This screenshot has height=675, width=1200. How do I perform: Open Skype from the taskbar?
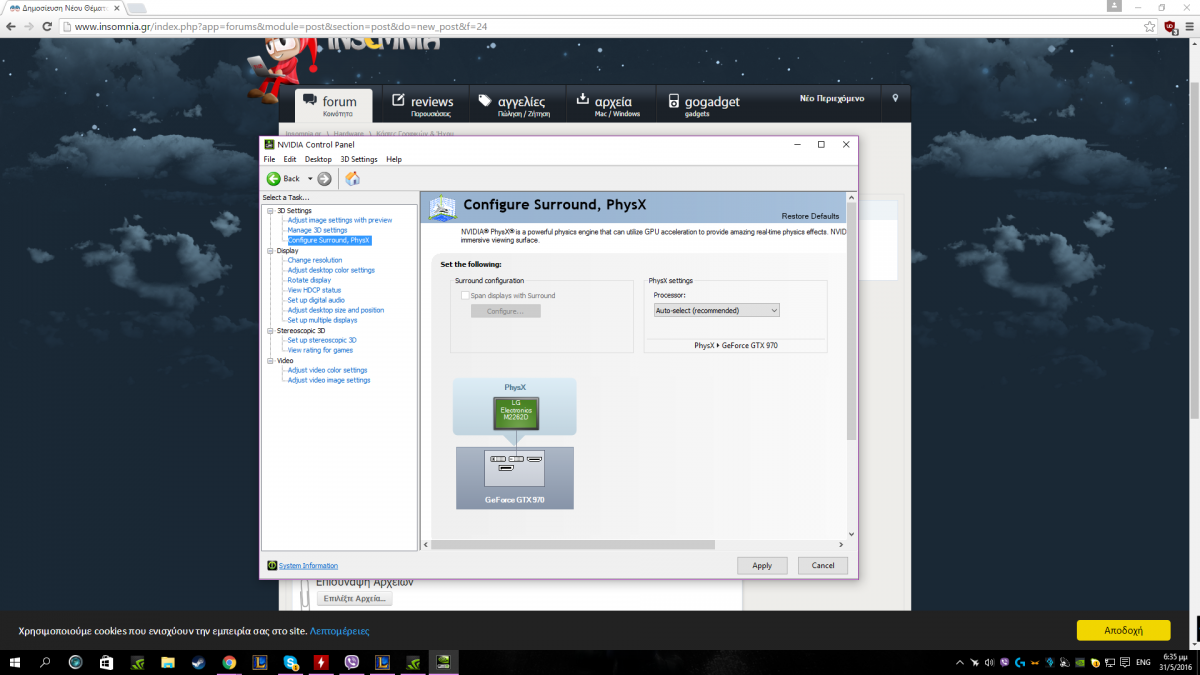pos(290,662)
